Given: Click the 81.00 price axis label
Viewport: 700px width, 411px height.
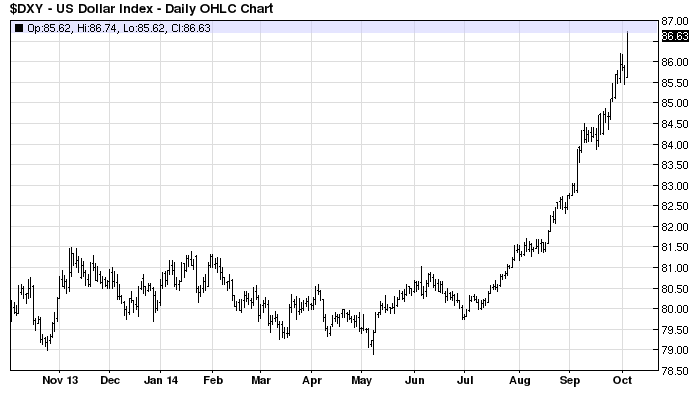Looking at the screenshot, I should click(675, 268).
